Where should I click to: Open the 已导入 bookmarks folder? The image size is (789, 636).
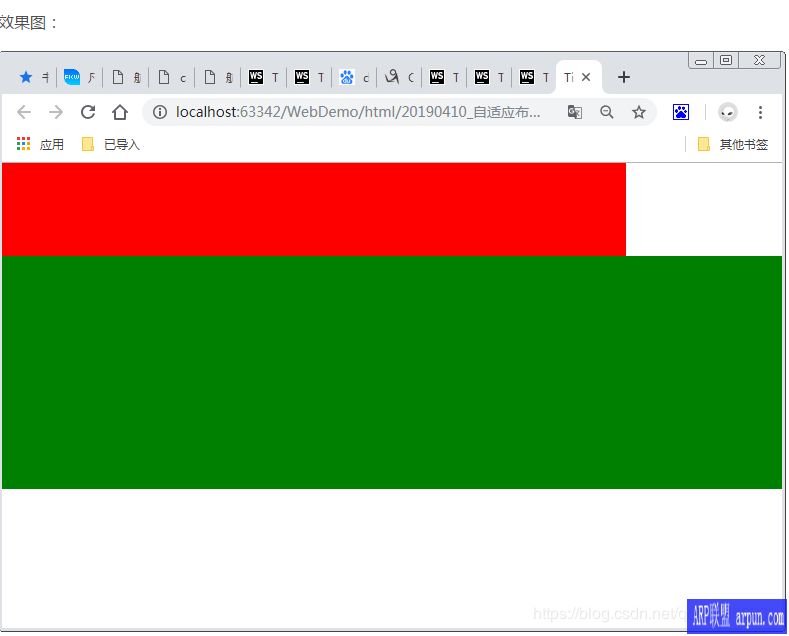coord(111,145)
